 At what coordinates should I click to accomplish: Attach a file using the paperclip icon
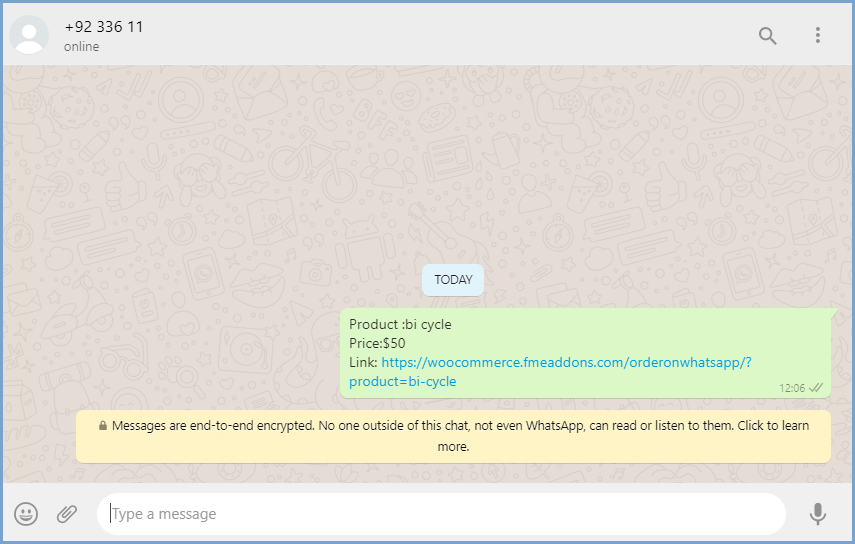[x=67, y=513]
